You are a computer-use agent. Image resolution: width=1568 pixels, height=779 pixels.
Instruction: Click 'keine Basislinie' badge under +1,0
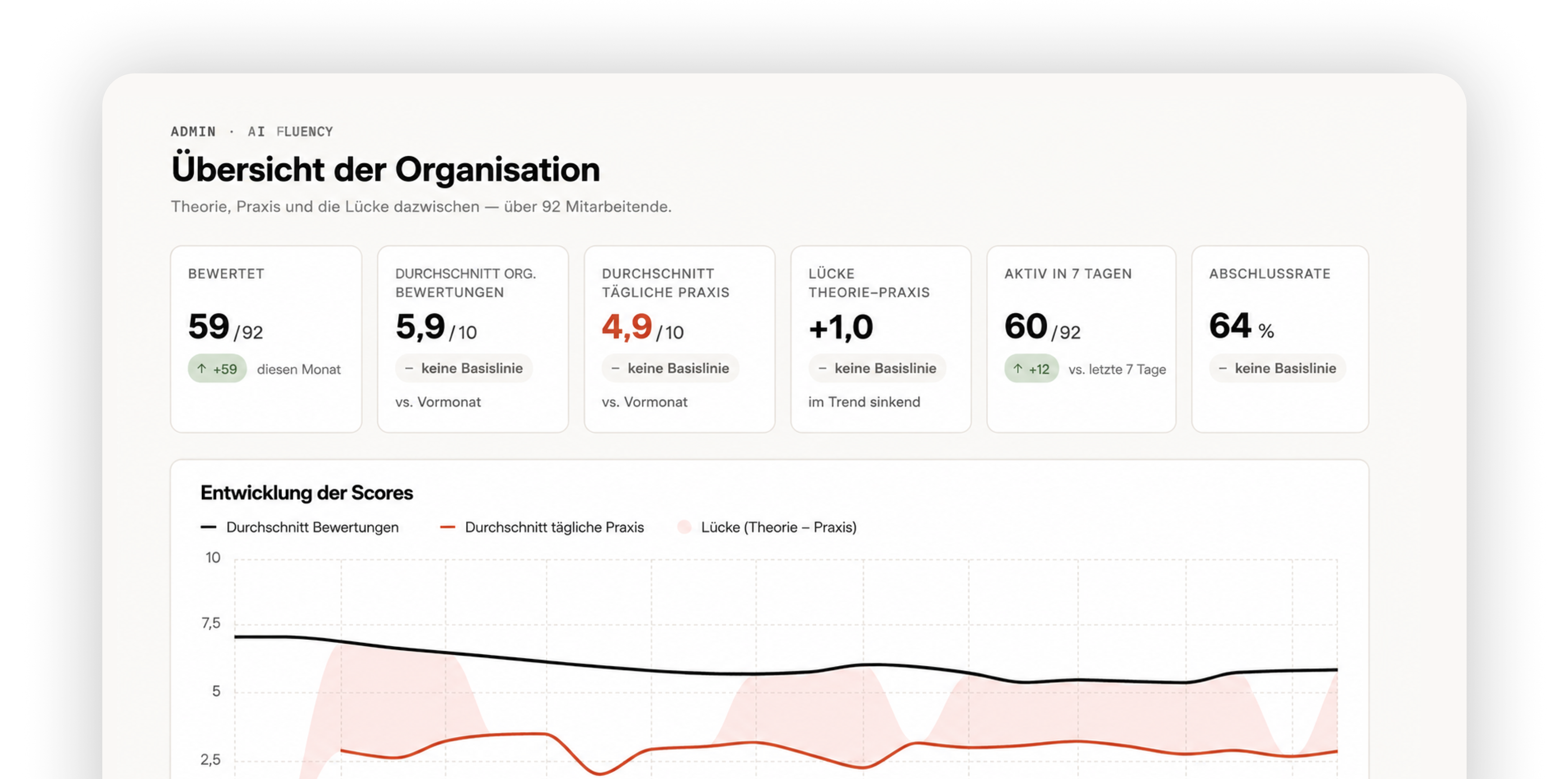[877, 368]
